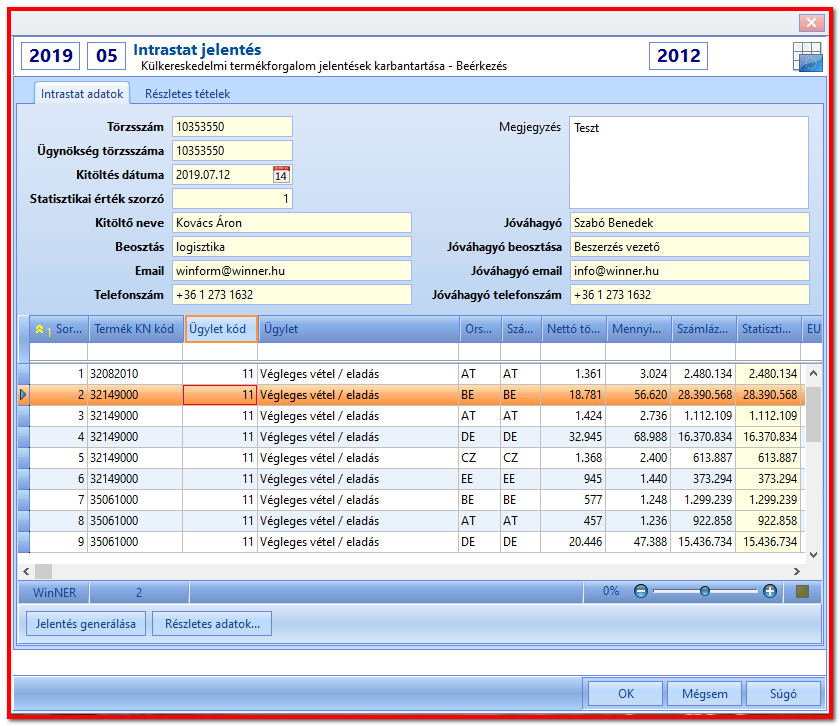Viewport: 840px width, 726px height.
Task: Click the filter cell under Ügylet kód column
Action: click(220, 351)
